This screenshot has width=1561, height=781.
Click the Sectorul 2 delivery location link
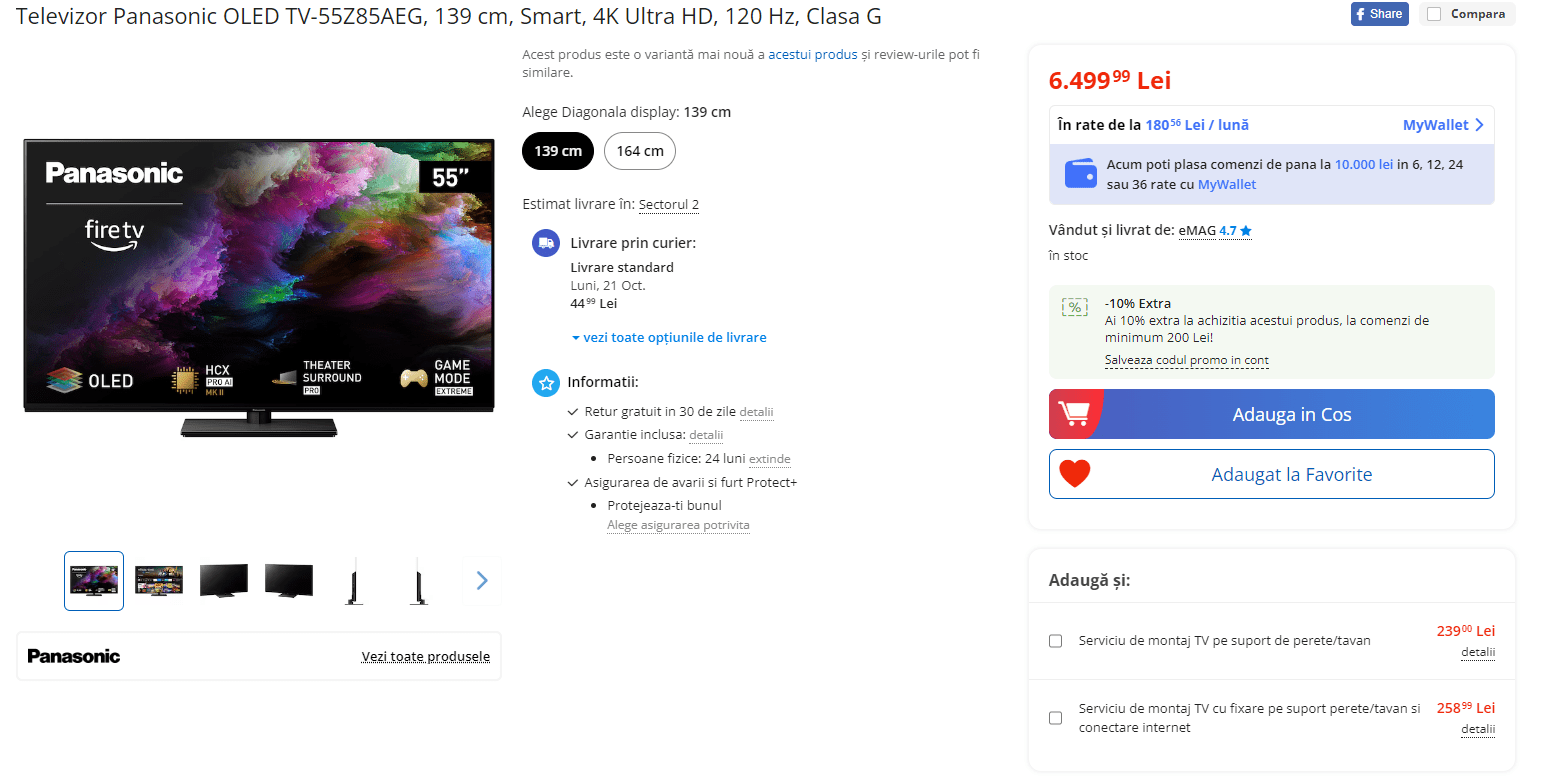click(669, 205)
